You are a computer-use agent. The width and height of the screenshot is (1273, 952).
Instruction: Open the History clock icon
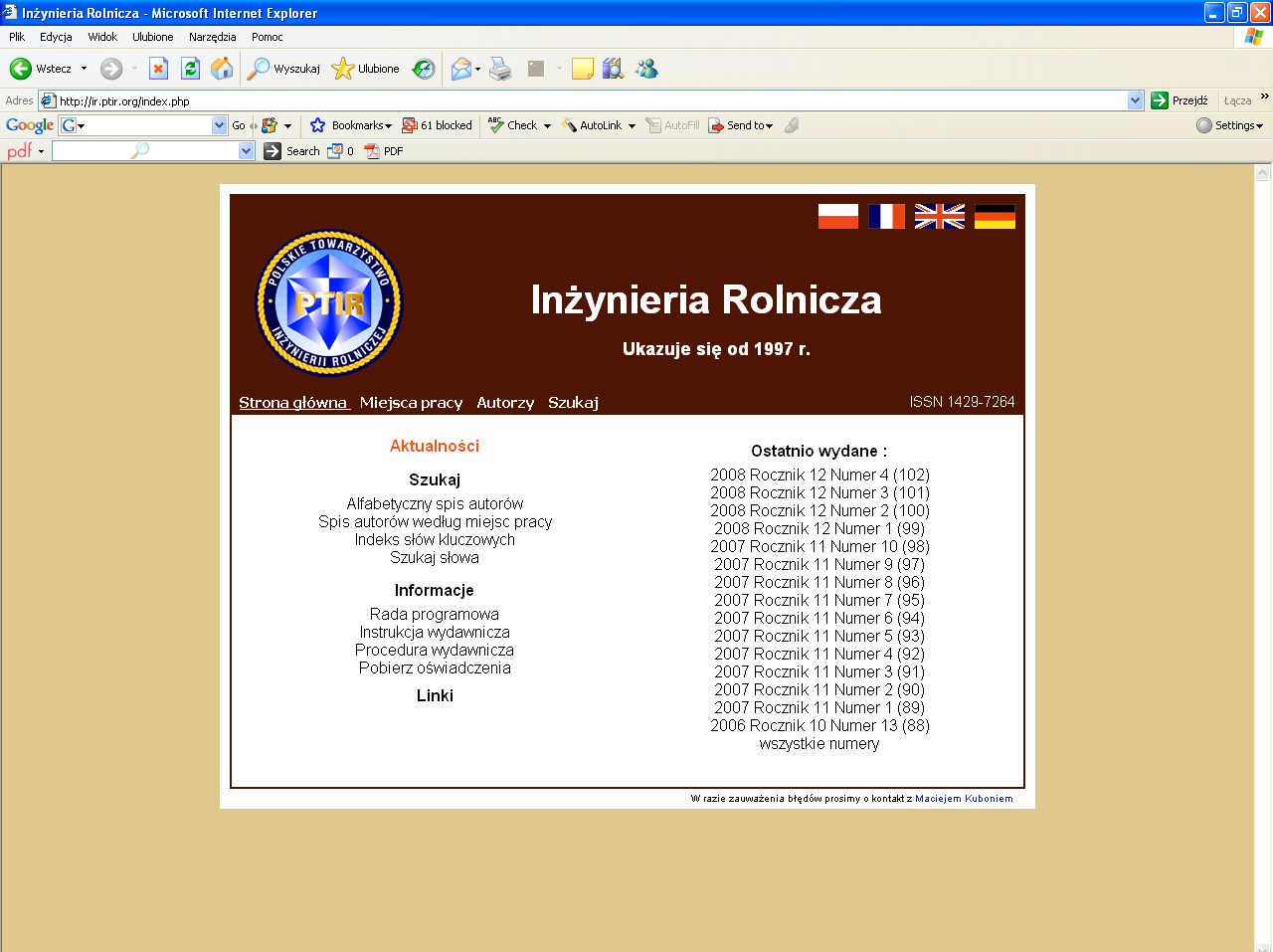(x=424, y=69)
